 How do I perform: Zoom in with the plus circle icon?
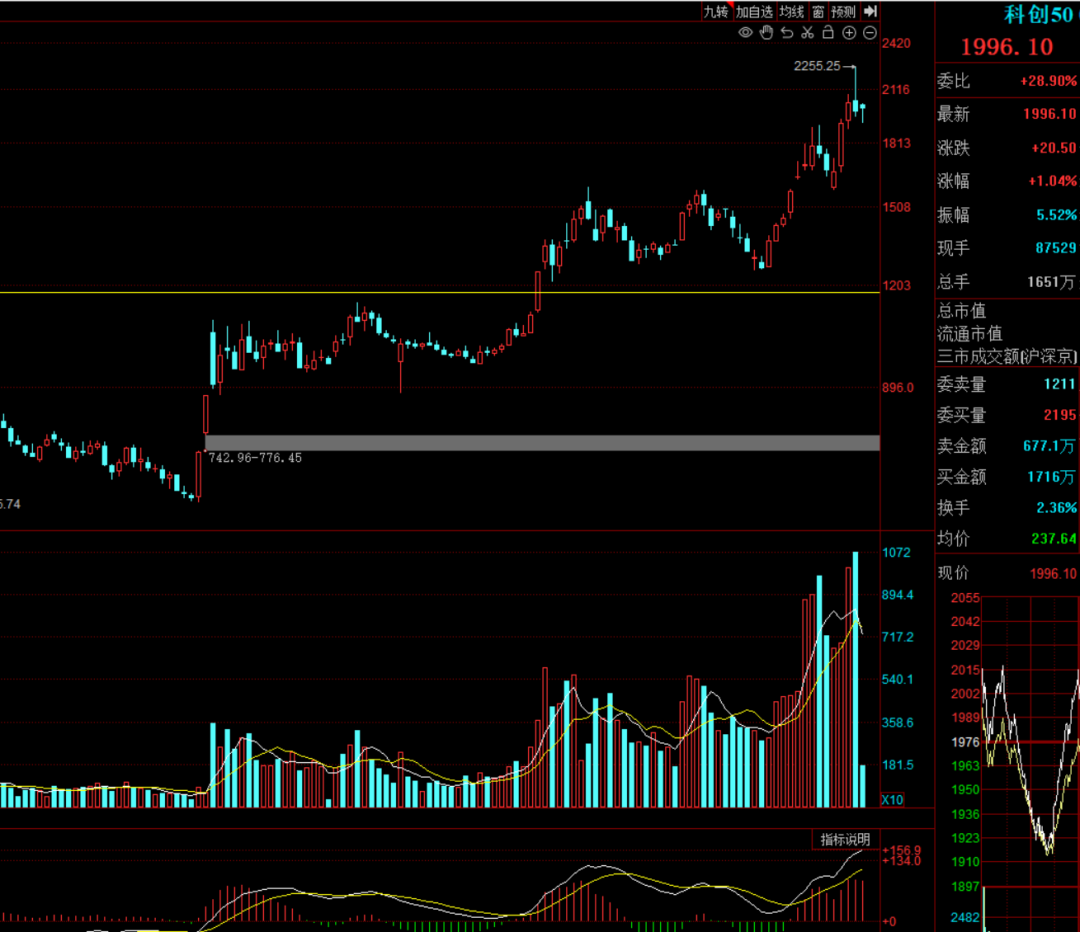click(849, 32)
